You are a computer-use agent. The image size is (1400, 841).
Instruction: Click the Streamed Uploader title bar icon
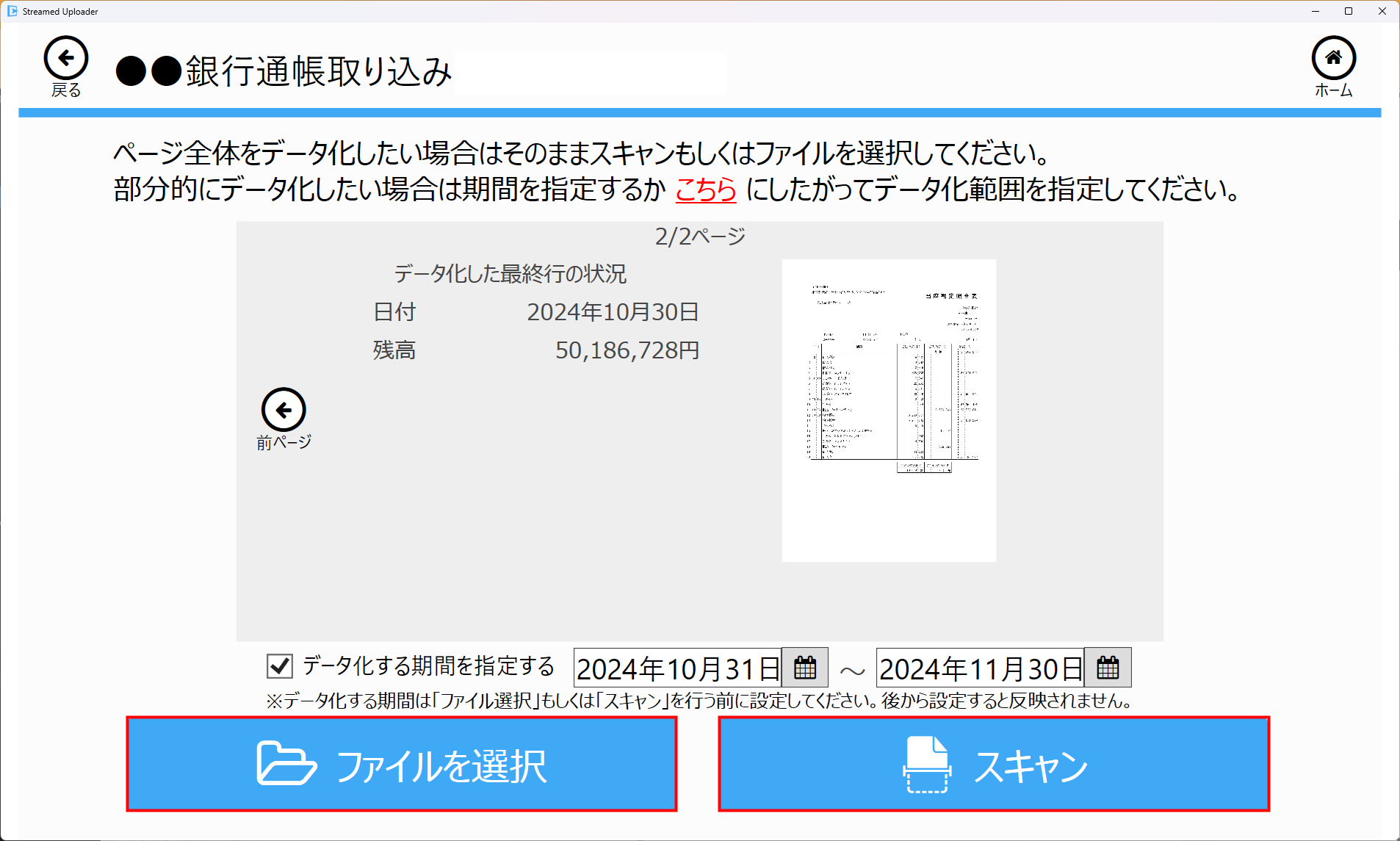tap(12, 11)
